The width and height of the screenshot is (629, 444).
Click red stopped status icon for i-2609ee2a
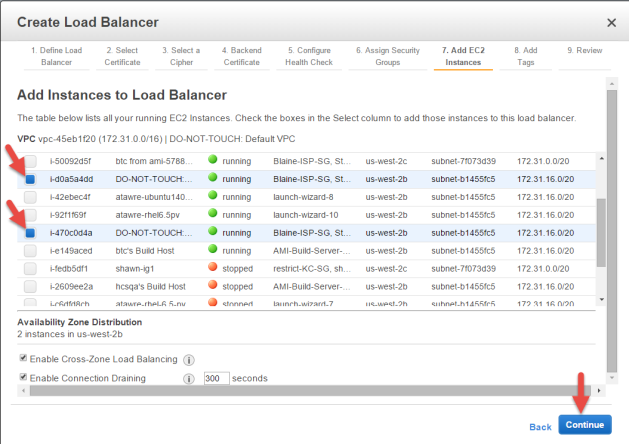[213, 285]
